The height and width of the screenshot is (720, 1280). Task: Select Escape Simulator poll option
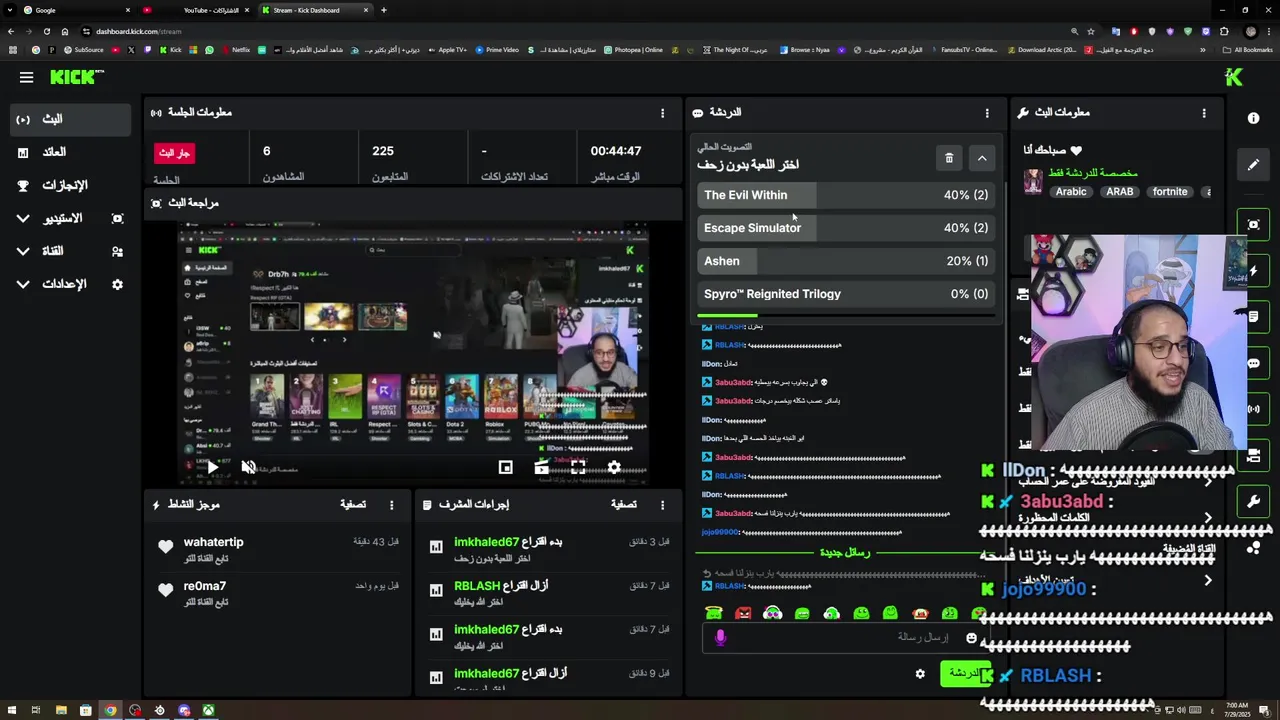pos(846,228)
